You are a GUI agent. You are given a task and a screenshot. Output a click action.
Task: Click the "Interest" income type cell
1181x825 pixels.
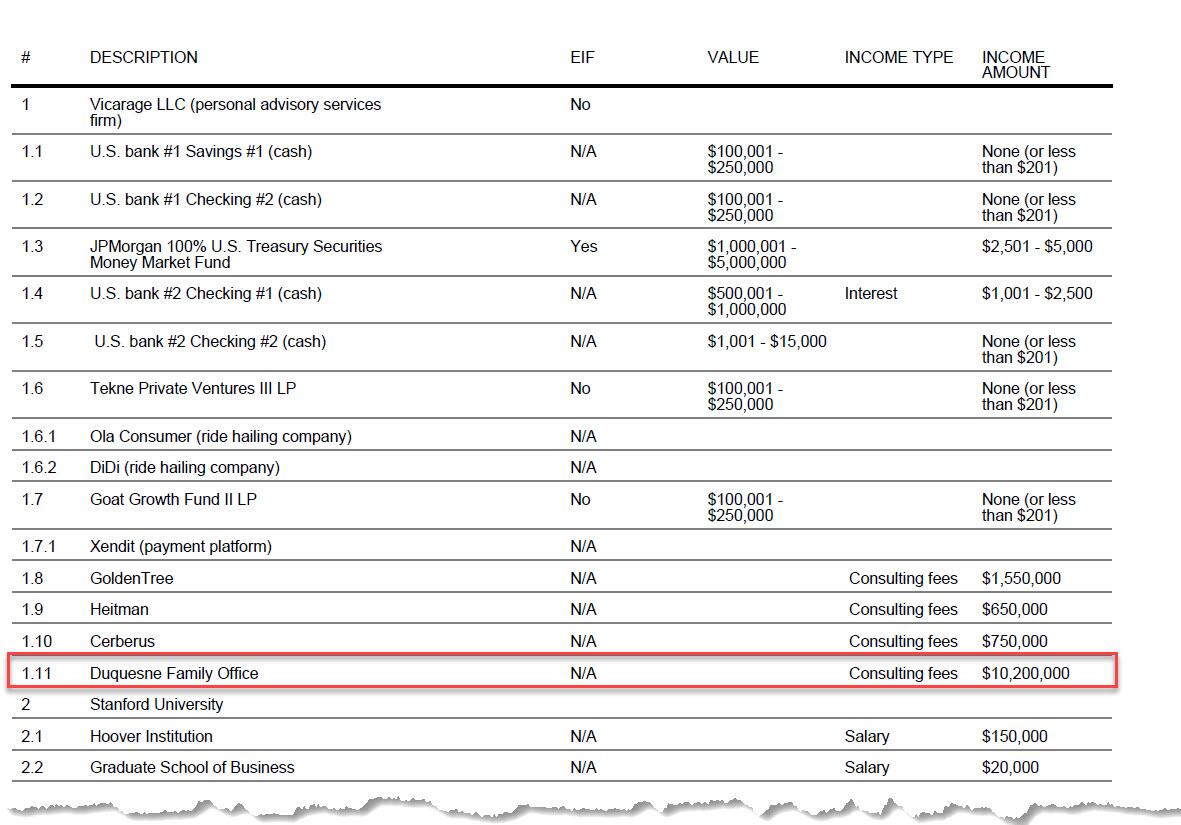click(871, 294)
